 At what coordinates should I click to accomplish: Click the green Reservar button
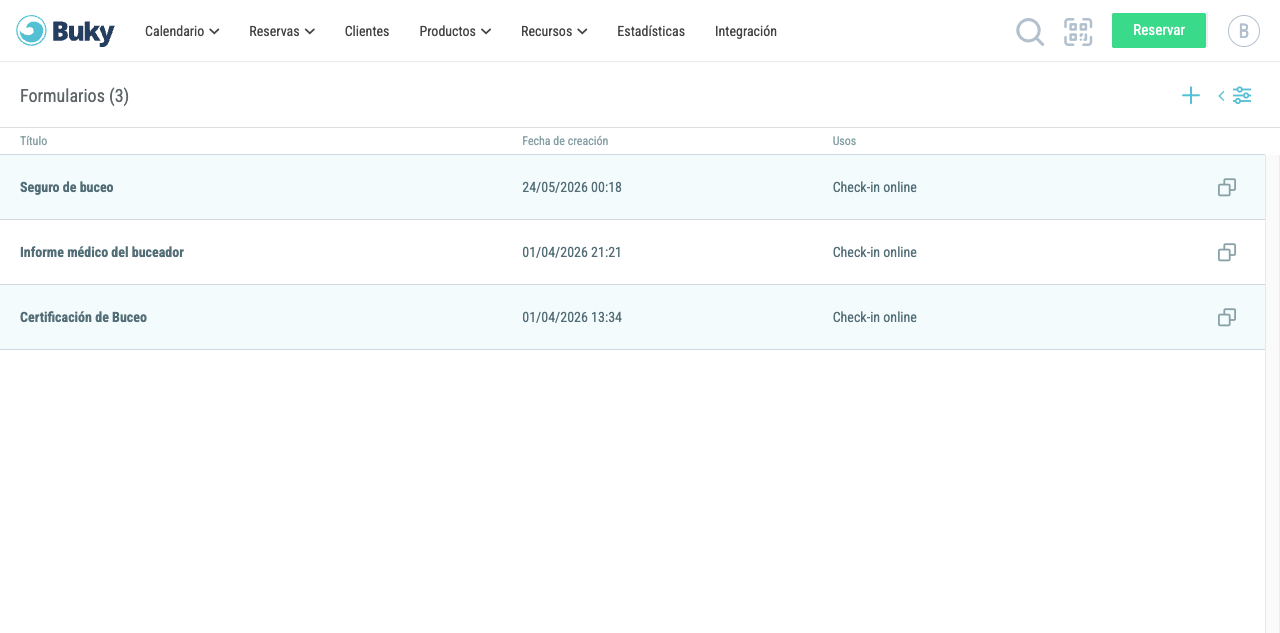point(1159,30)
